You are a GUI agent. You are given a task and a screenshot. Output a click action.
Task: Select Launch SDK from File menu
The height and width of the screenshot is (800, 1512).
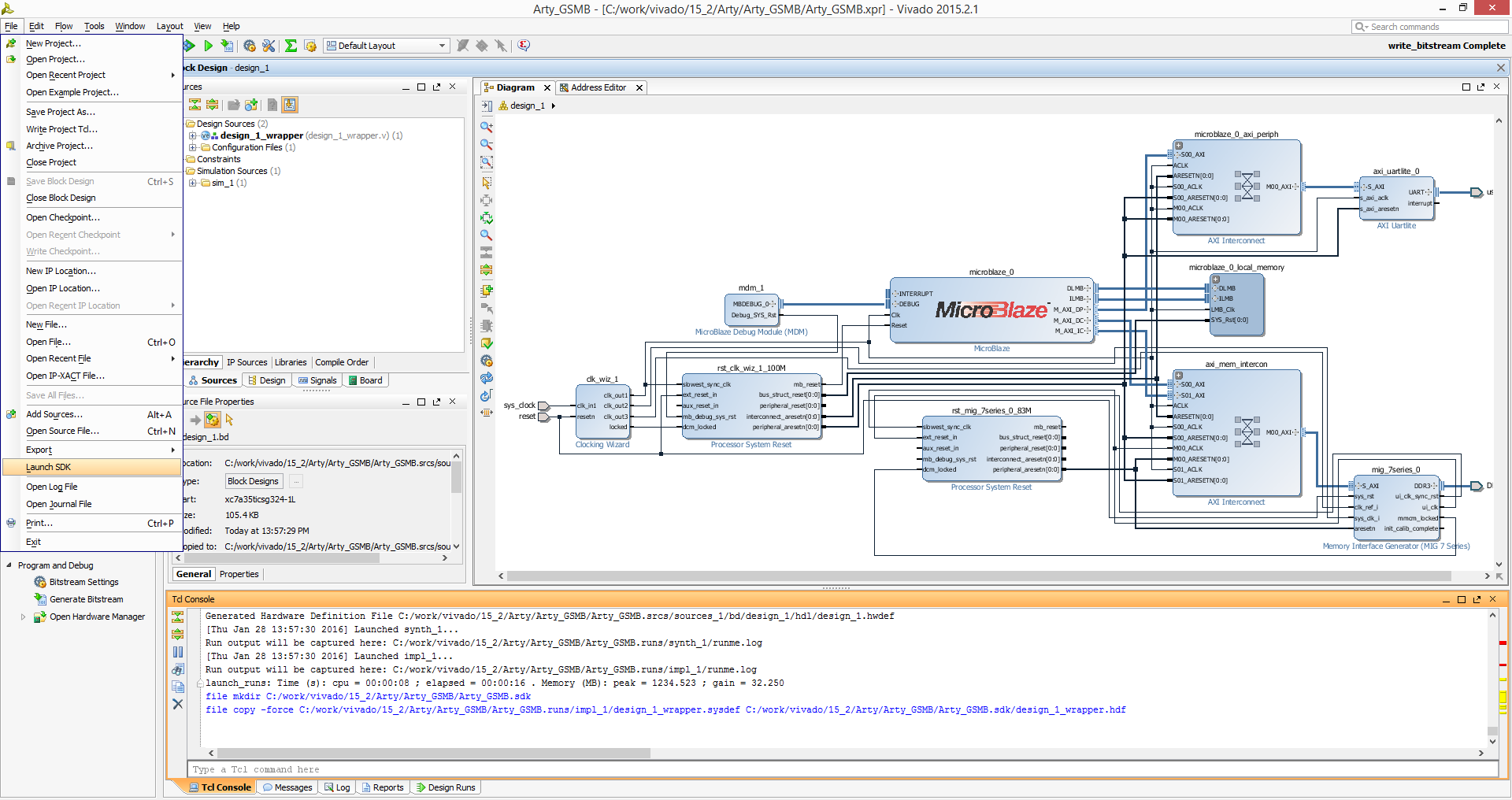point(92,467)
